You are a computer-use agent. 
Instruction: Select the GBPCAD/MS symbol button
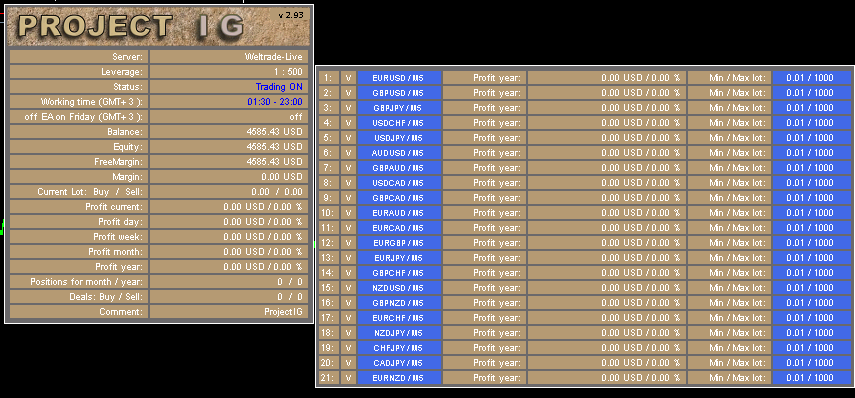399,198
